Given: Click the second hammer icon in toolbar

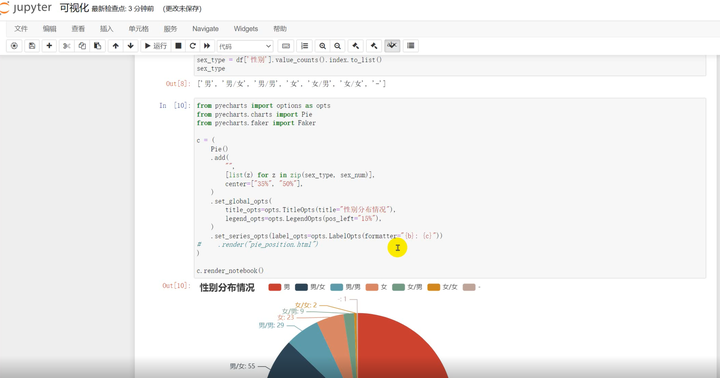Looking at the screenshot, I should 374,46.
